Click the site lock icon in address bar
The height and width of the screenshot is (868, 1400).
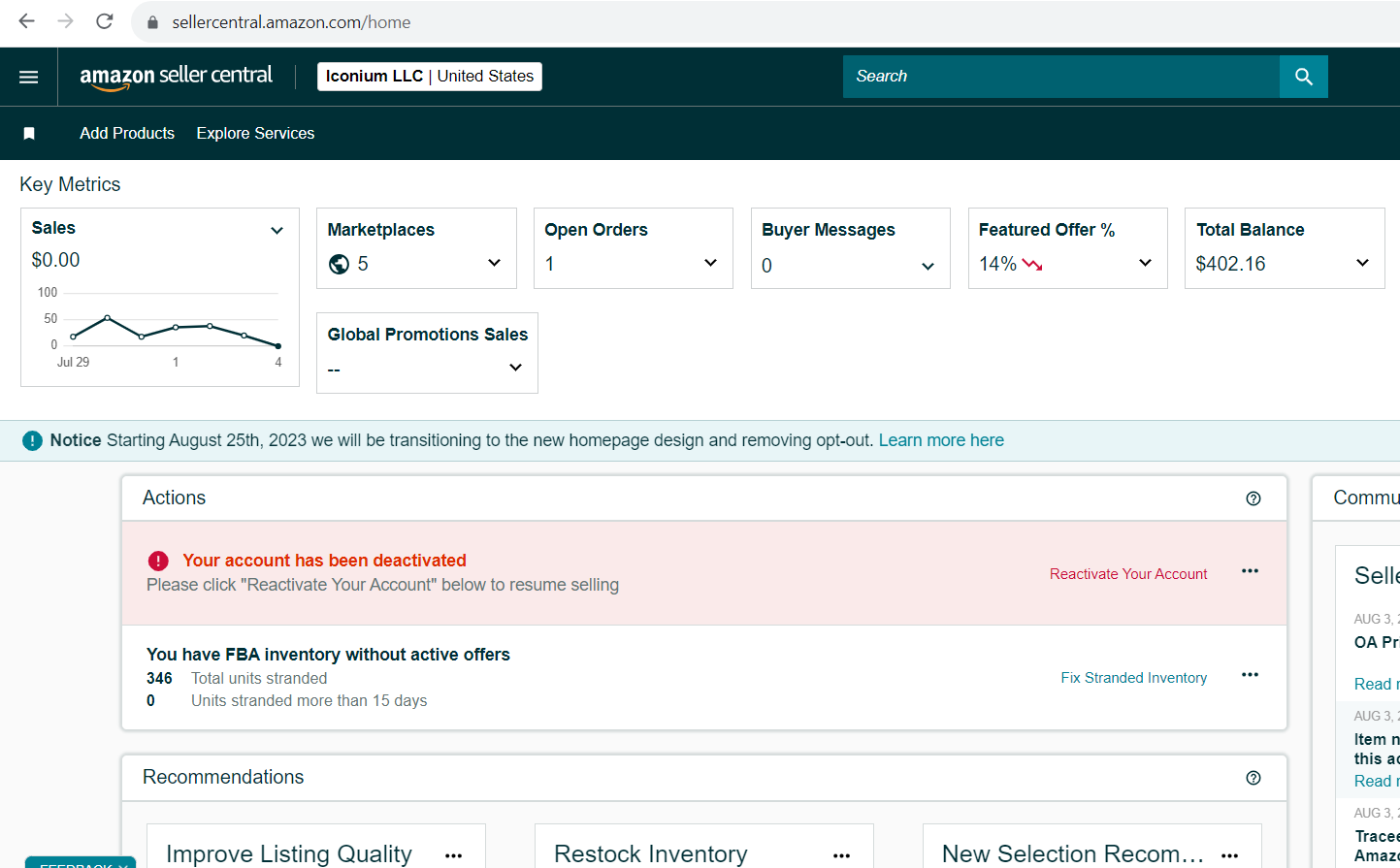point(152,22)
